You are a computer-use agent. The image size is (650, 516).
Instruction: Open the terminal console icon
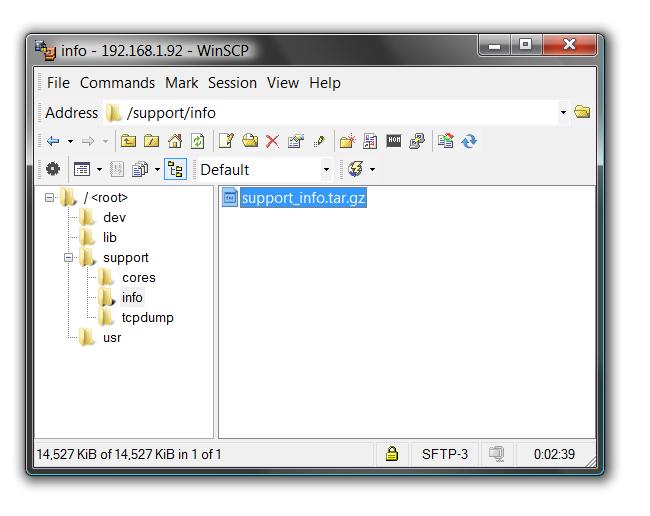tap(394, 141)
